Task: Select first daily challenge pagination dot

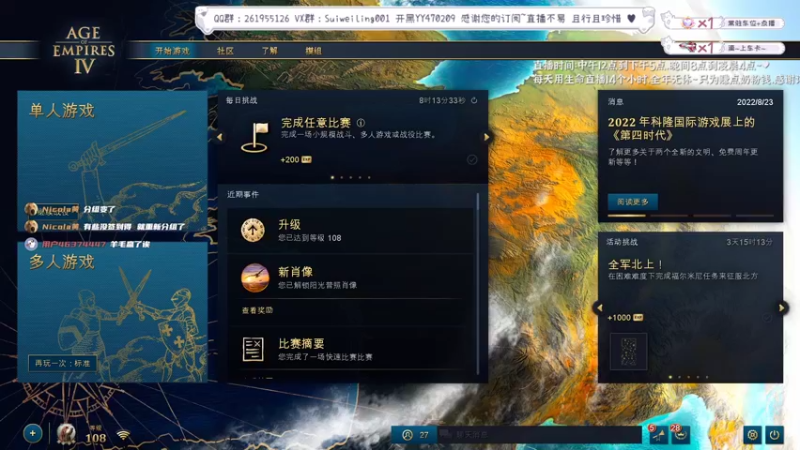Action: coord(333,178)
